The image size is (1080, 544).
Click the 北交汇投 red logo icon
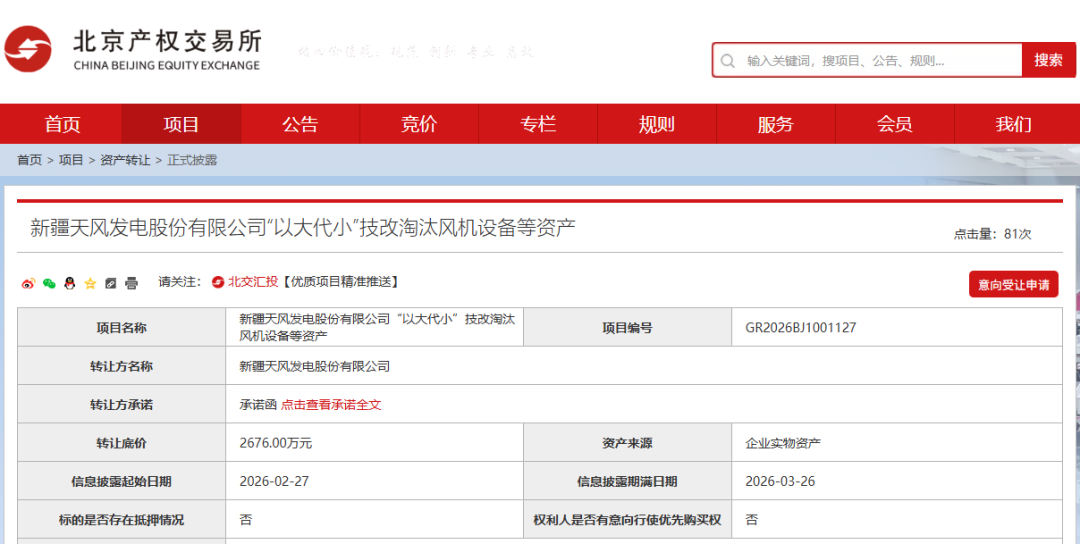click(x=217, y=282)
